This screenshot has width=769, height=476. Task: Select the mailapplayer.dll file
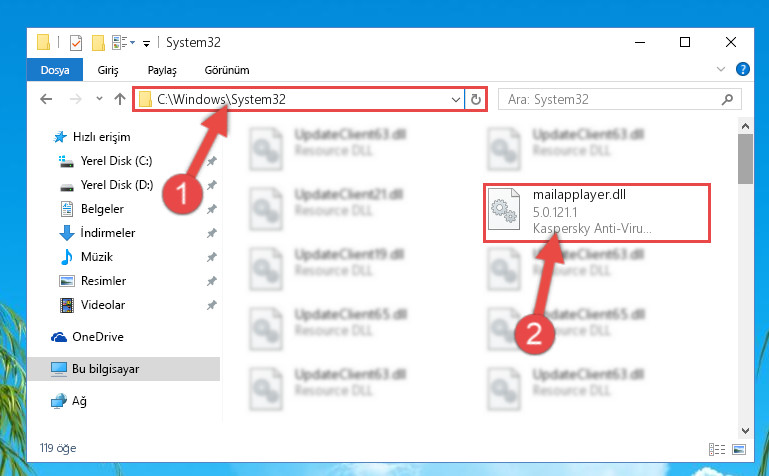[x=596, y=212]
